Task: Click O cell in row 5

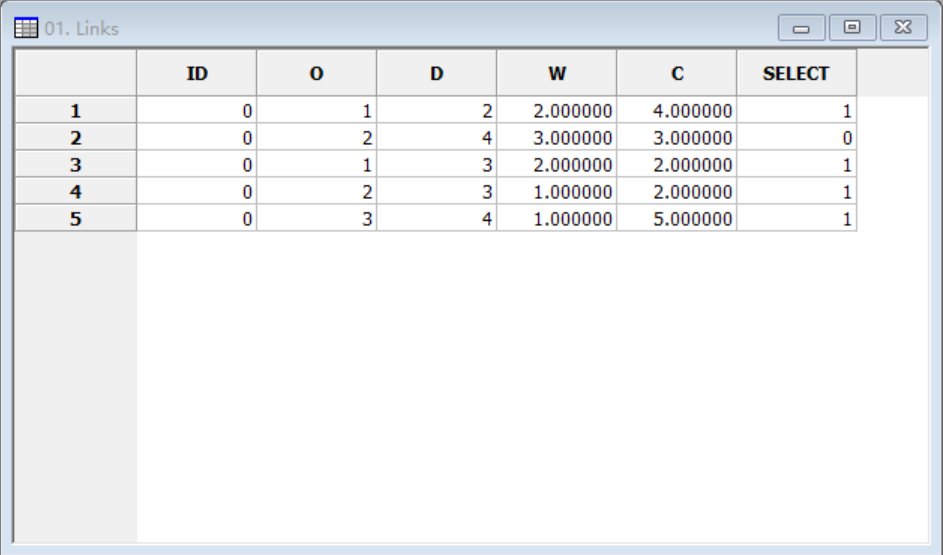Action: [316, 218]
